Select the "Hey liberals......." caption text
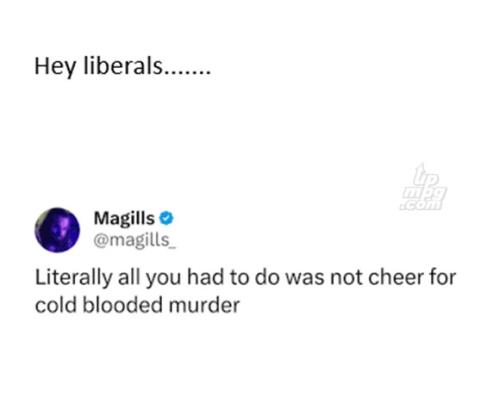Screen dimensions: 500x403 [123, 67]
